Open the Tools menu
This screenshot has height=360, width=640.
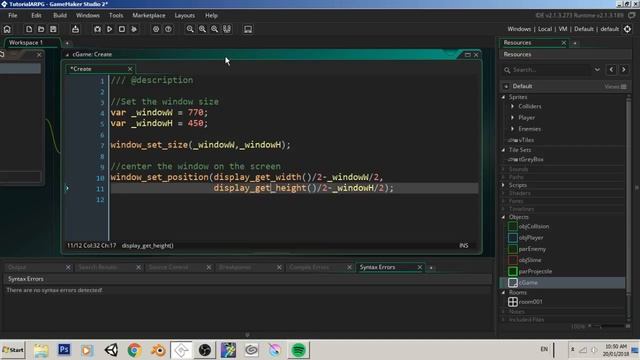(x=116, y=15)
